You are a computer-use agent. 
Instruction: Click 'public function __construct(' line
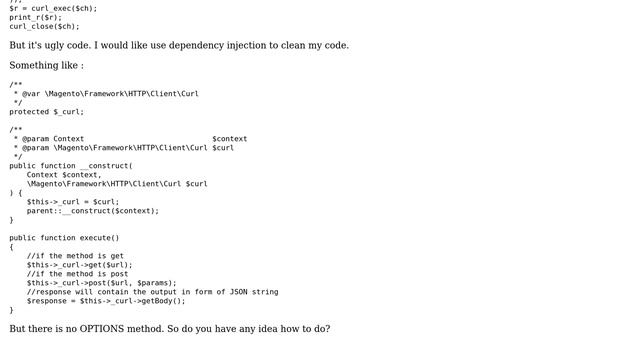click(71, 166)
